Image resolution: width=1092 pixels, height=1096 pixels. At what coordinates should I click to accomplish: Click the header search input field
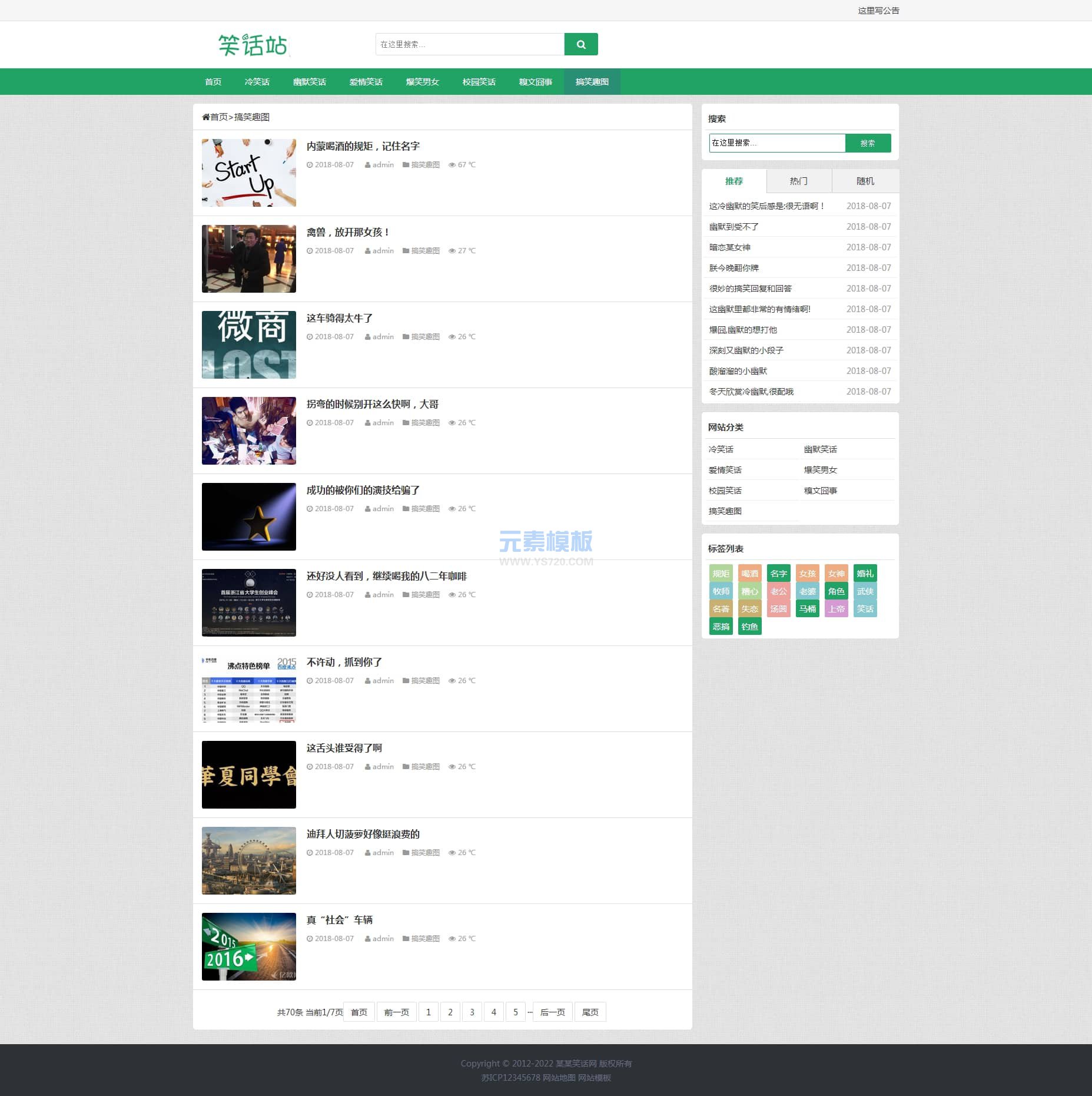point(470,44)
